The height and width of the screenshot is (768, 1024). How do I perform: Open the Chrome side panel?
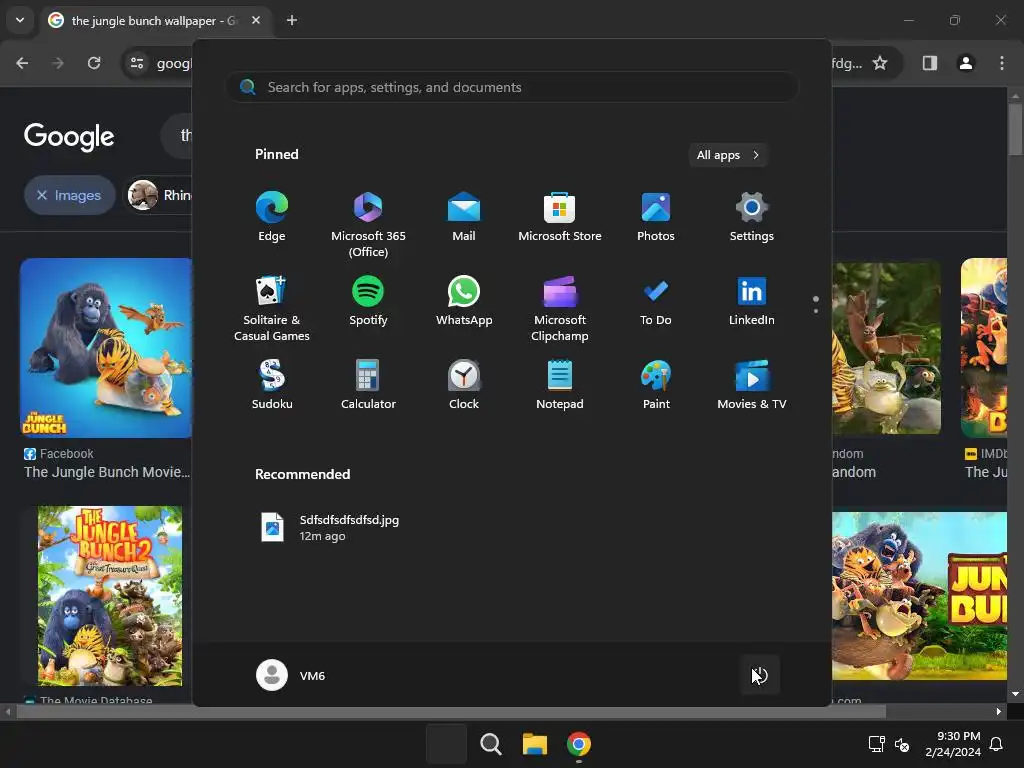pos(929,63)
